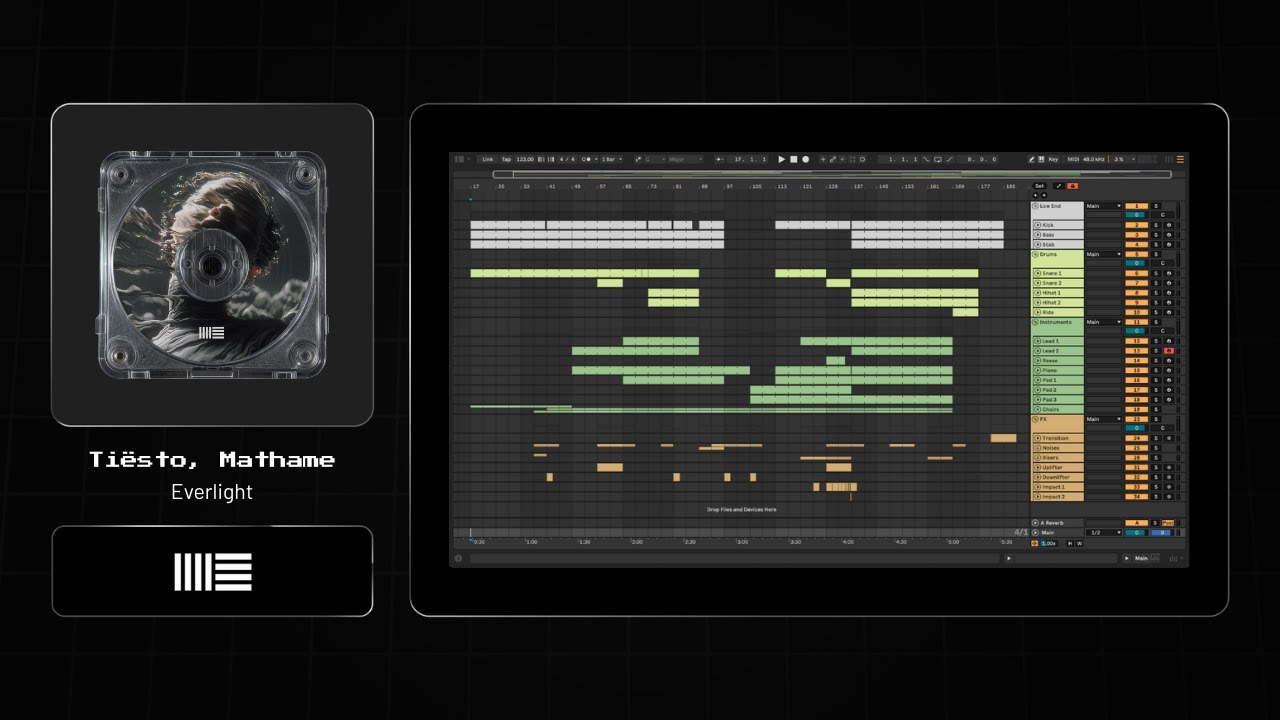Unfold the Transition track
The image size is (1280, 720).
pos(1038,438)
